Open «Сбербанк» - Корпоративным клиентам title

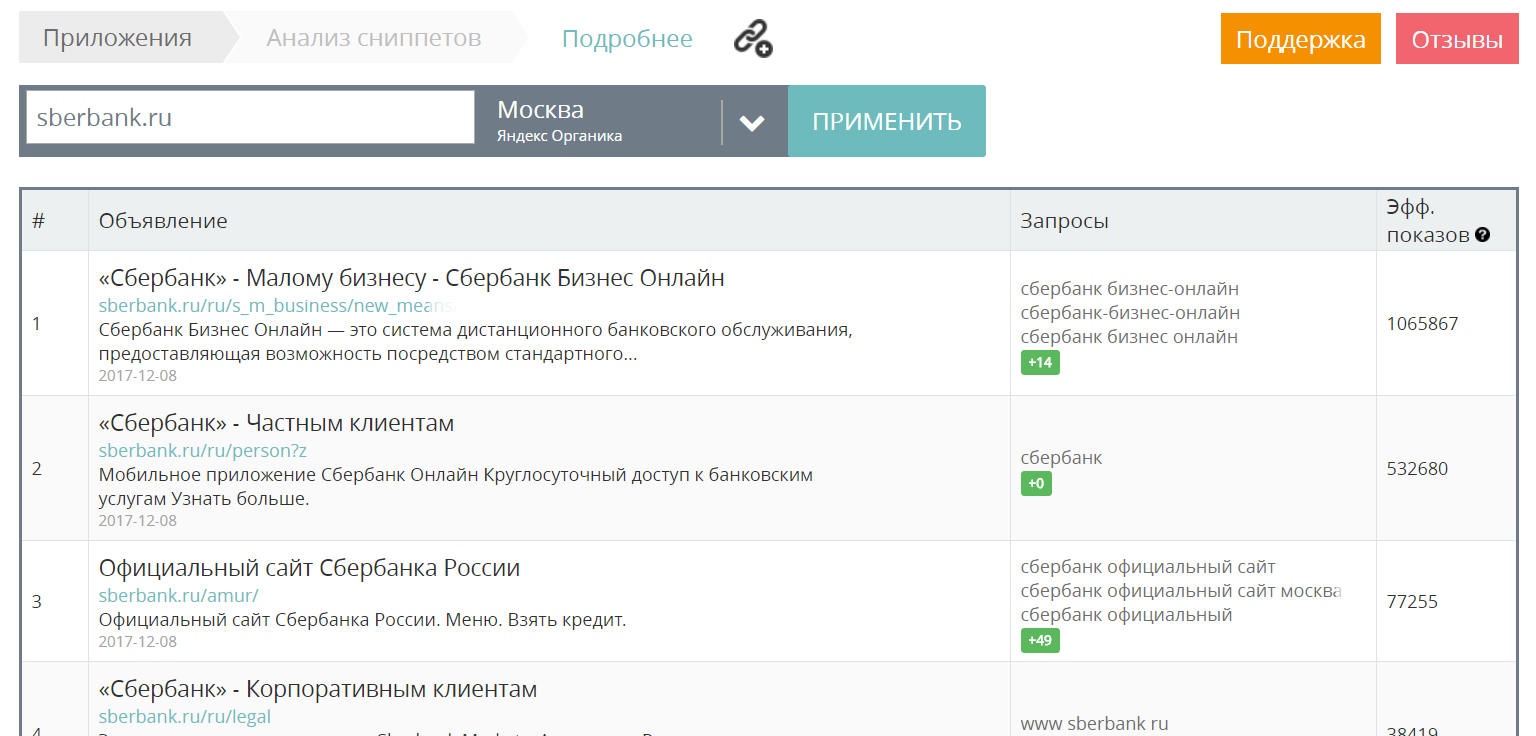[x=318, y=689]
